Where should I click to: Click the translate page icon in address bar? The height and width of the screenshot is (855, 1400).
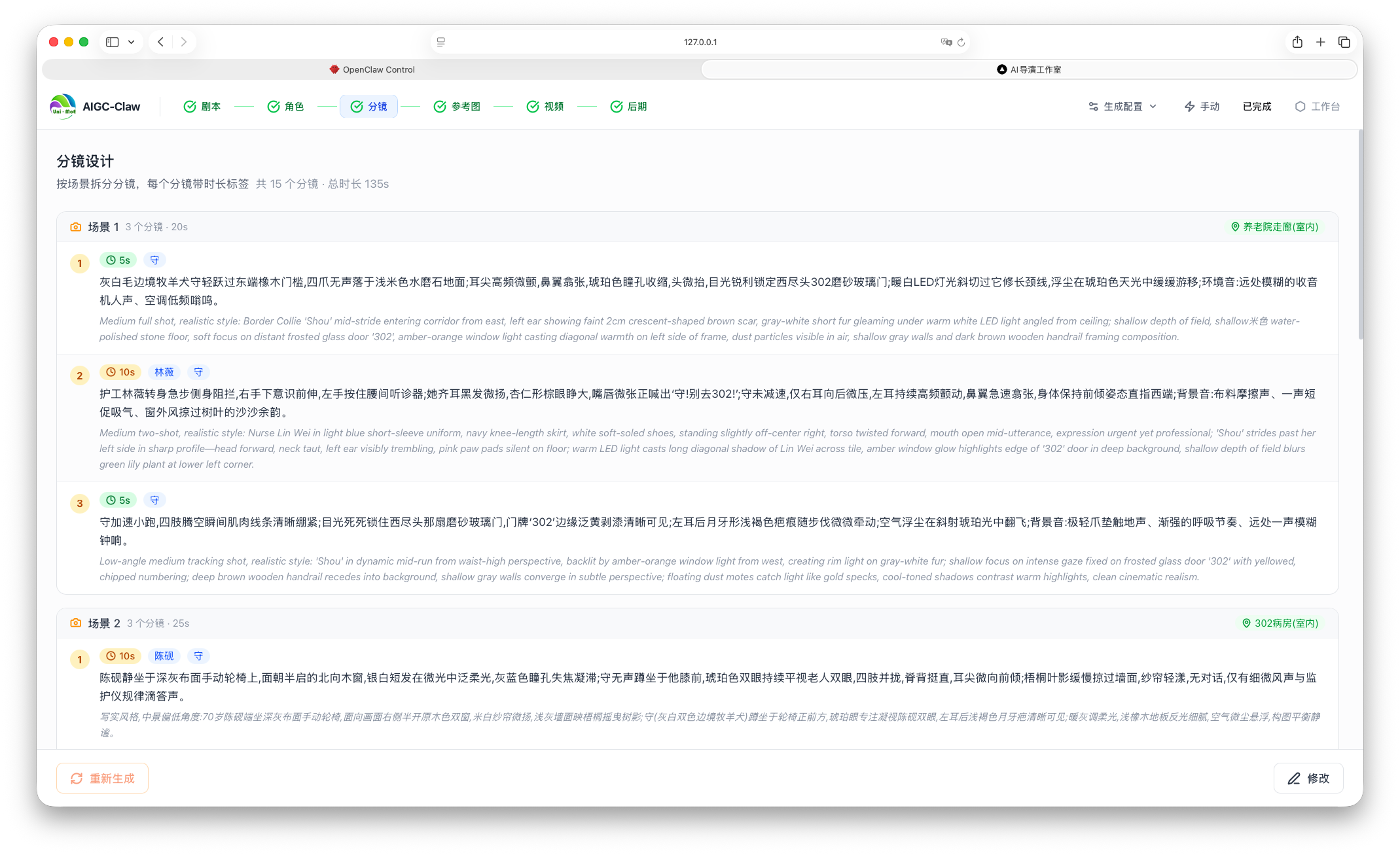point(946,42)
